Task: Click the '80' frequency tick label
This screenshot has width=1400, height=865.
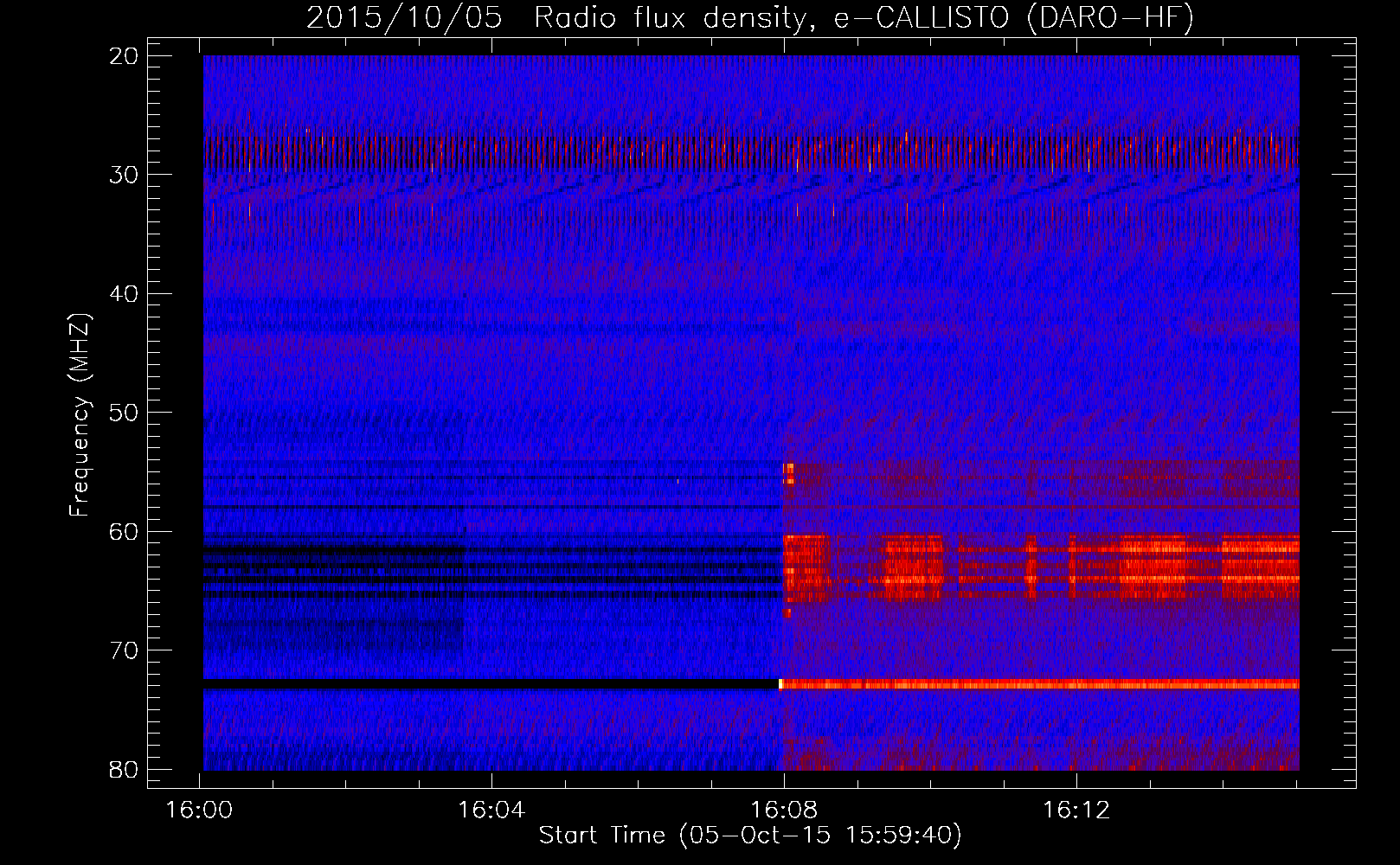Action: (x=125, y=769)
